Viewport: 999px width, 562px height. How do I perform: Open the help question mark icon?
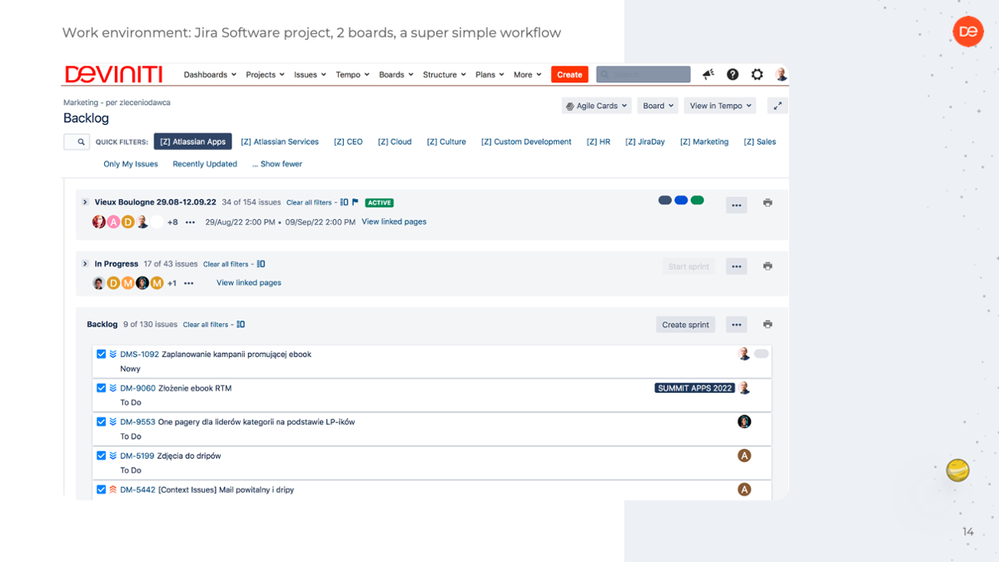733,75
